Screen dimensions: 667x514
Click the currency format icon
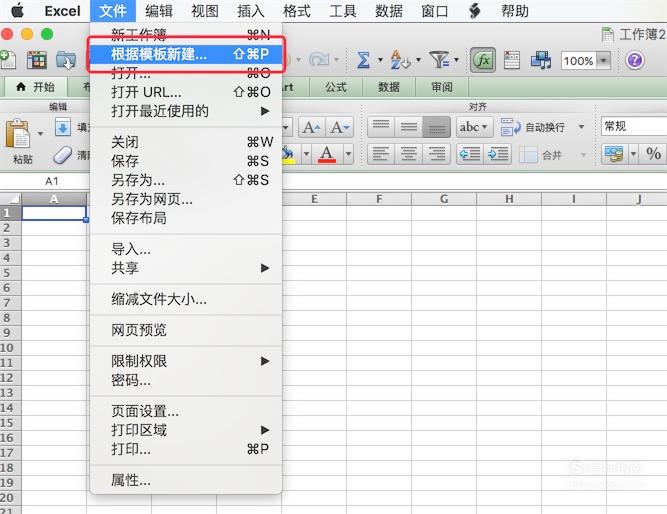614,154
